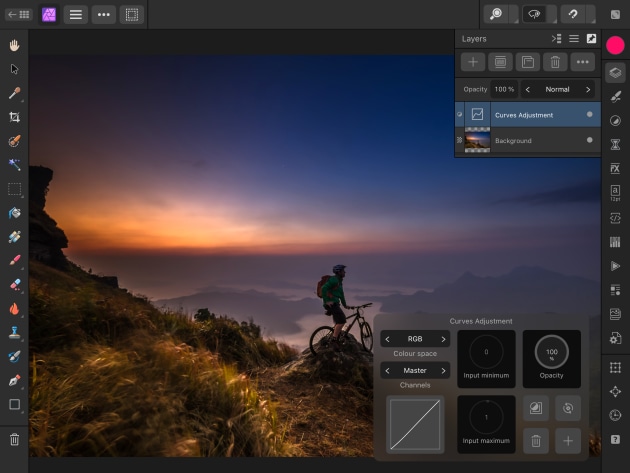Select the Flood Fill bucket tool
Viewport: 630px width, 473px height.
pos(14,213)
